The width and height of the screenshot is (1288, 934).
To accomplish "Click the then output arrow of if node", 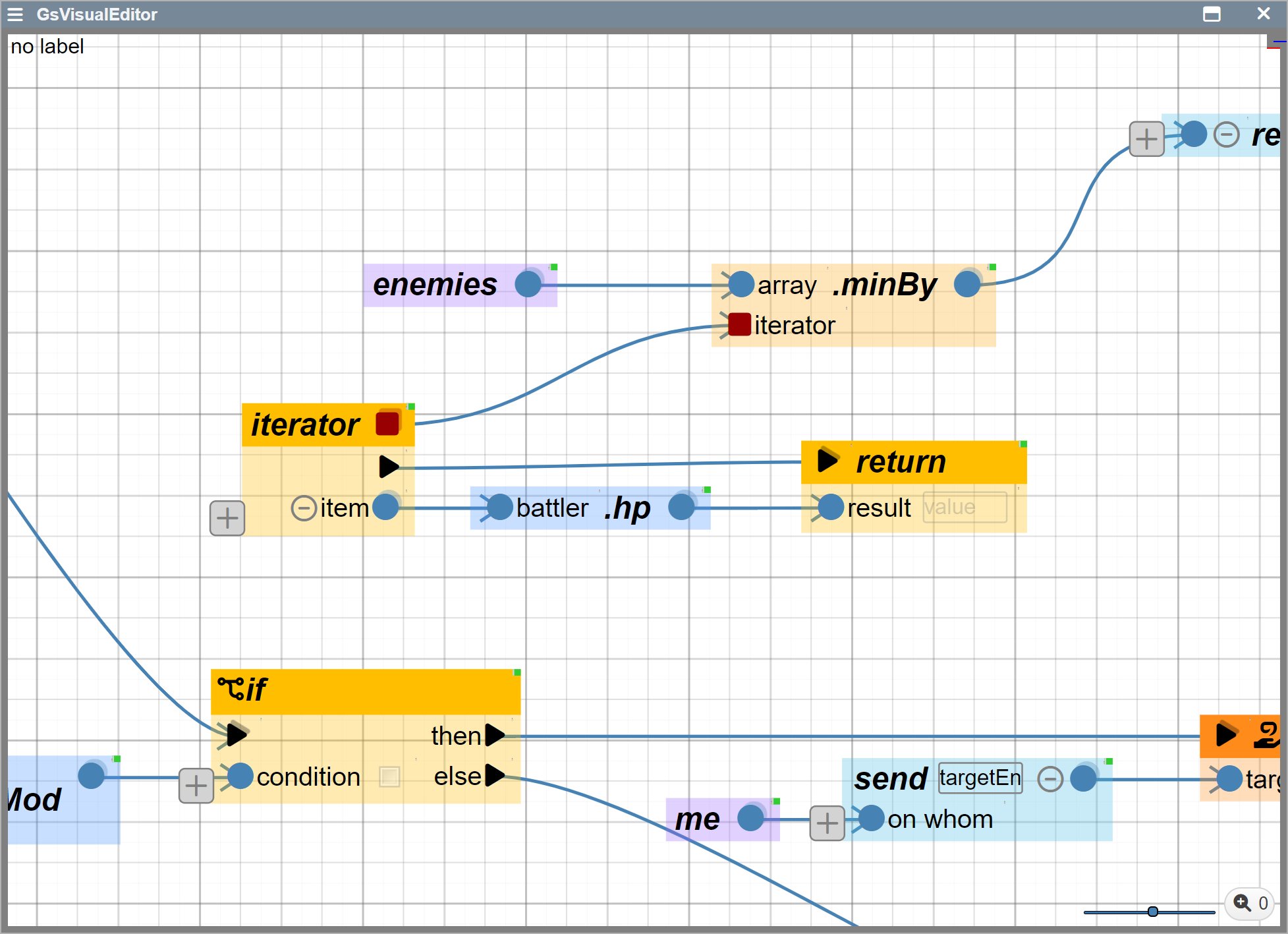I will 495,735.
